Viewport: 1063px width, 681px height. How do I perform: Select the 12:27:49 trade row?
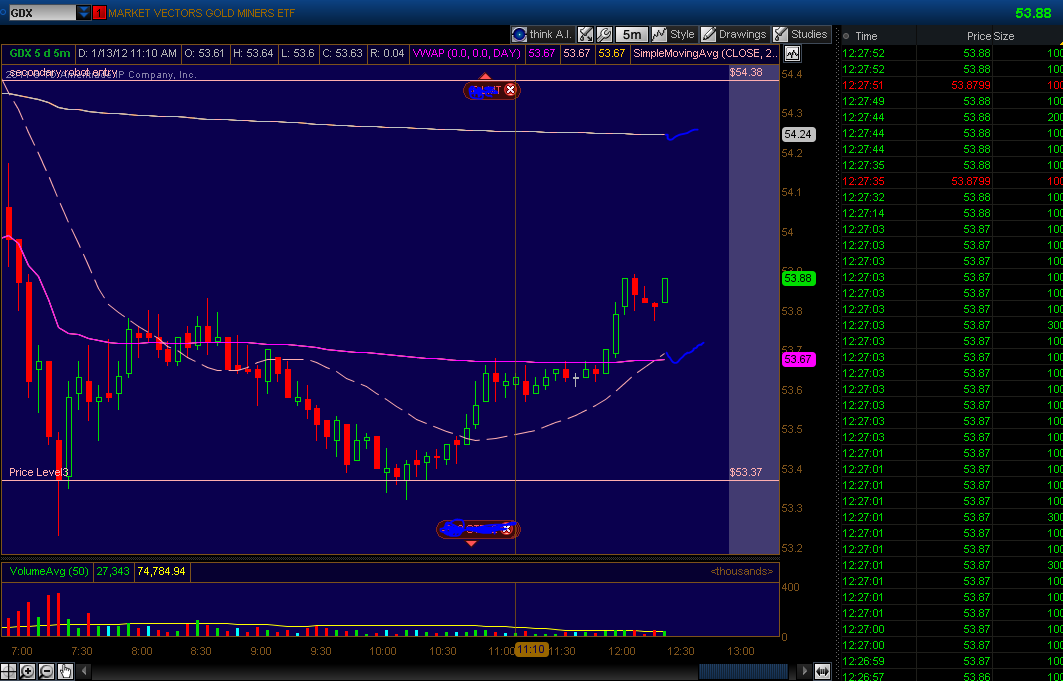pos(952,101)
